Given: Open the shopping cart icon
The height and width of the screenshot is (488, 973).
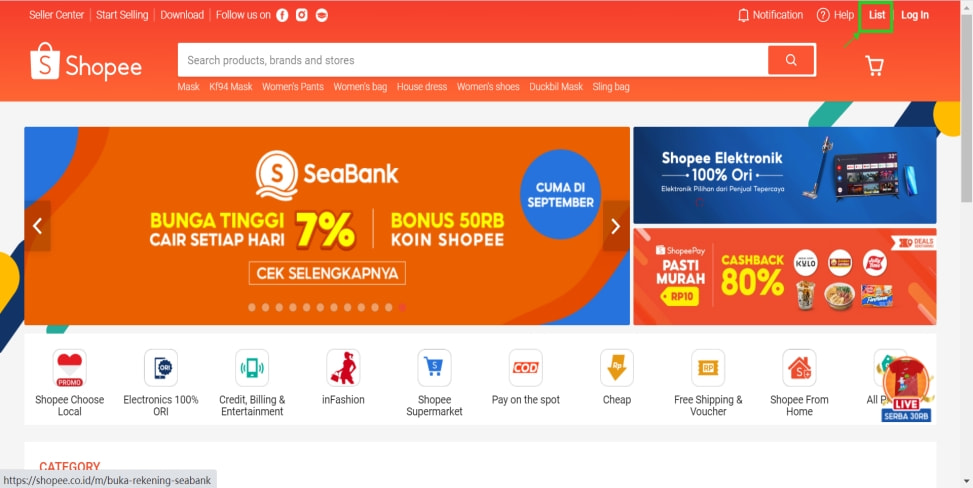Looking at the screenshot, I should point(874,66).
